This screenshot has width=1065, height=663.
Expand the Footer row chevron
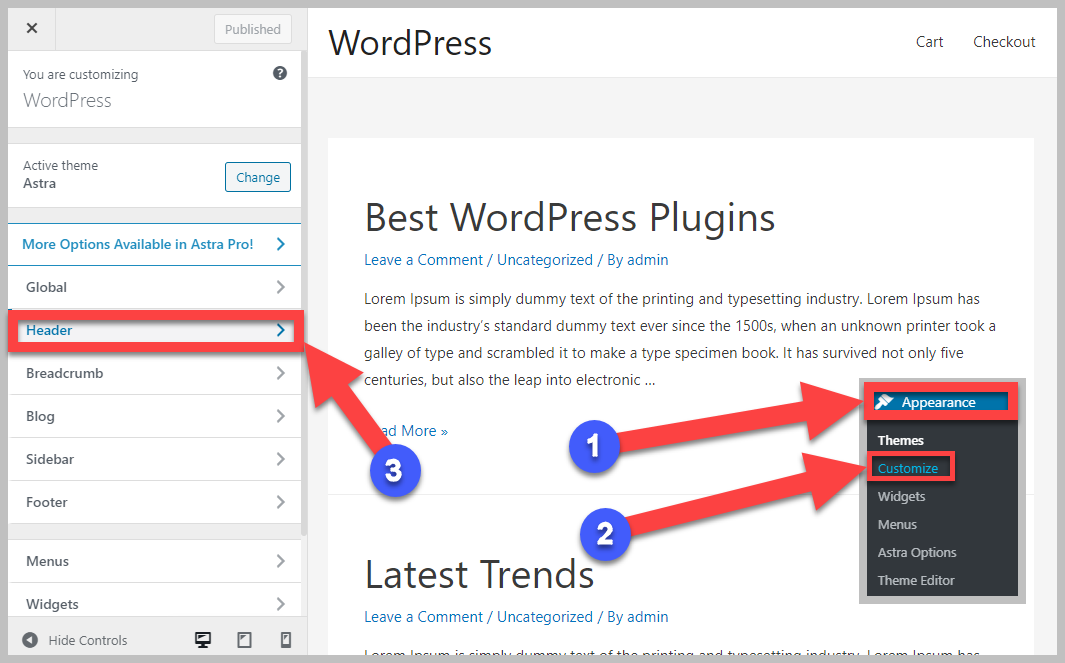(281, 502)
